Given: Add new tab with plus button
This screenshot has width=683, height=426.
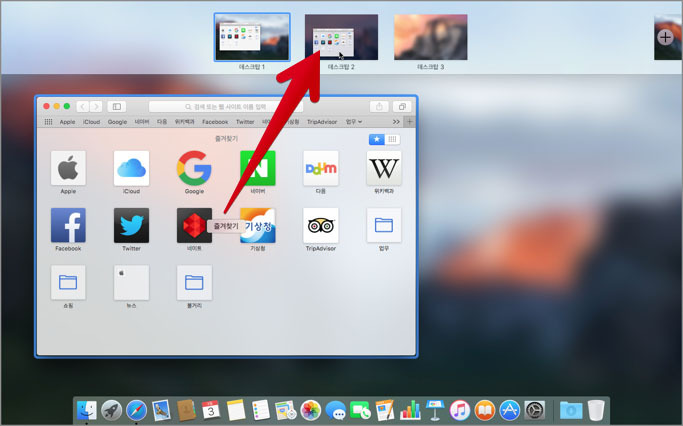Looking at the screenshot, I should tap(409, 122).
